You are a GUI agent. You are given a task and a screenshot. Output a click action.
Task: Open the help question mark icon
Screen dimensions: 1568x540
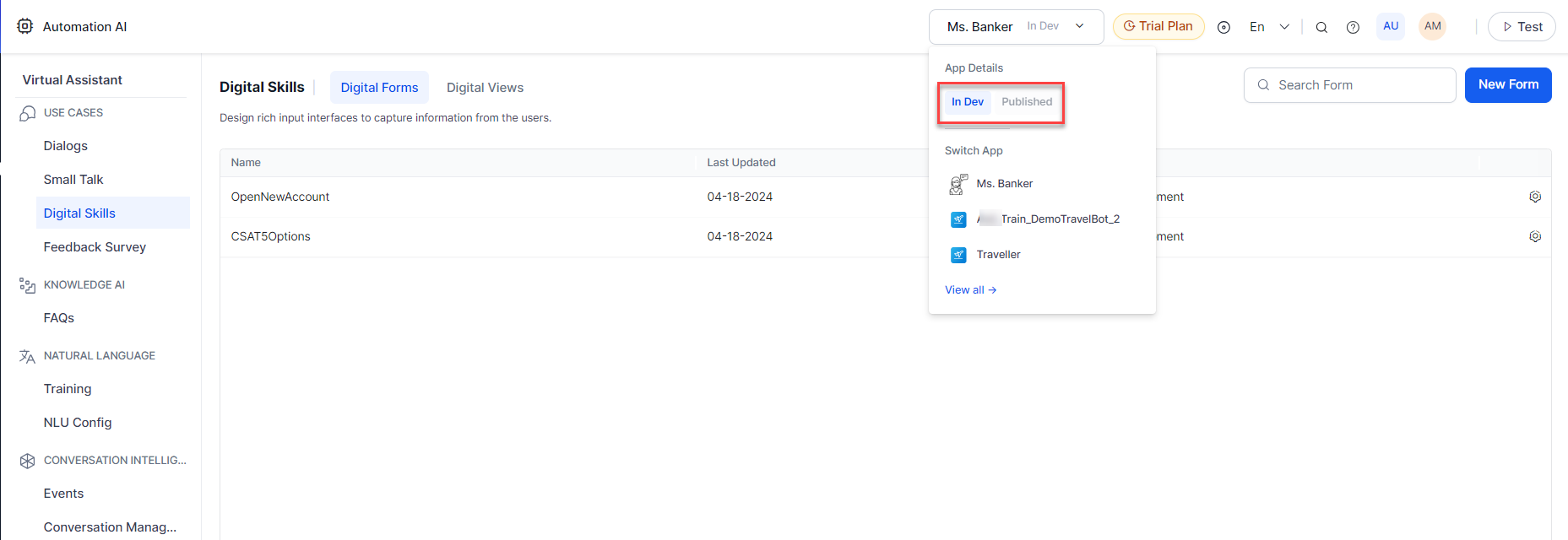click(1353, 27)
